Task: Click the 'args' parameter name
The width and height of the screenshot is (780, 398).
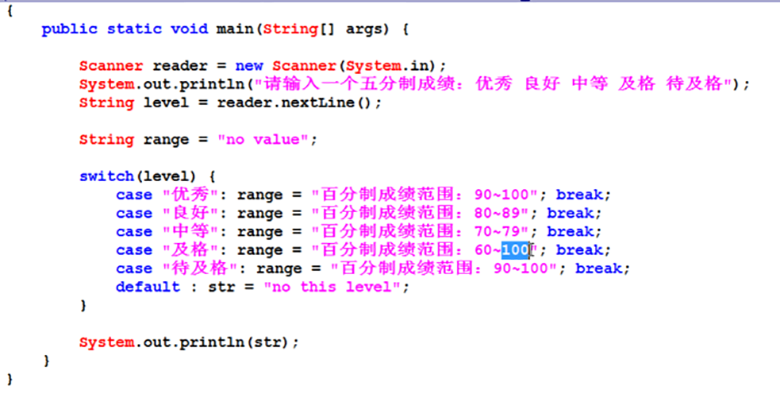Action: pyautogui.click(x=364, y=30)
